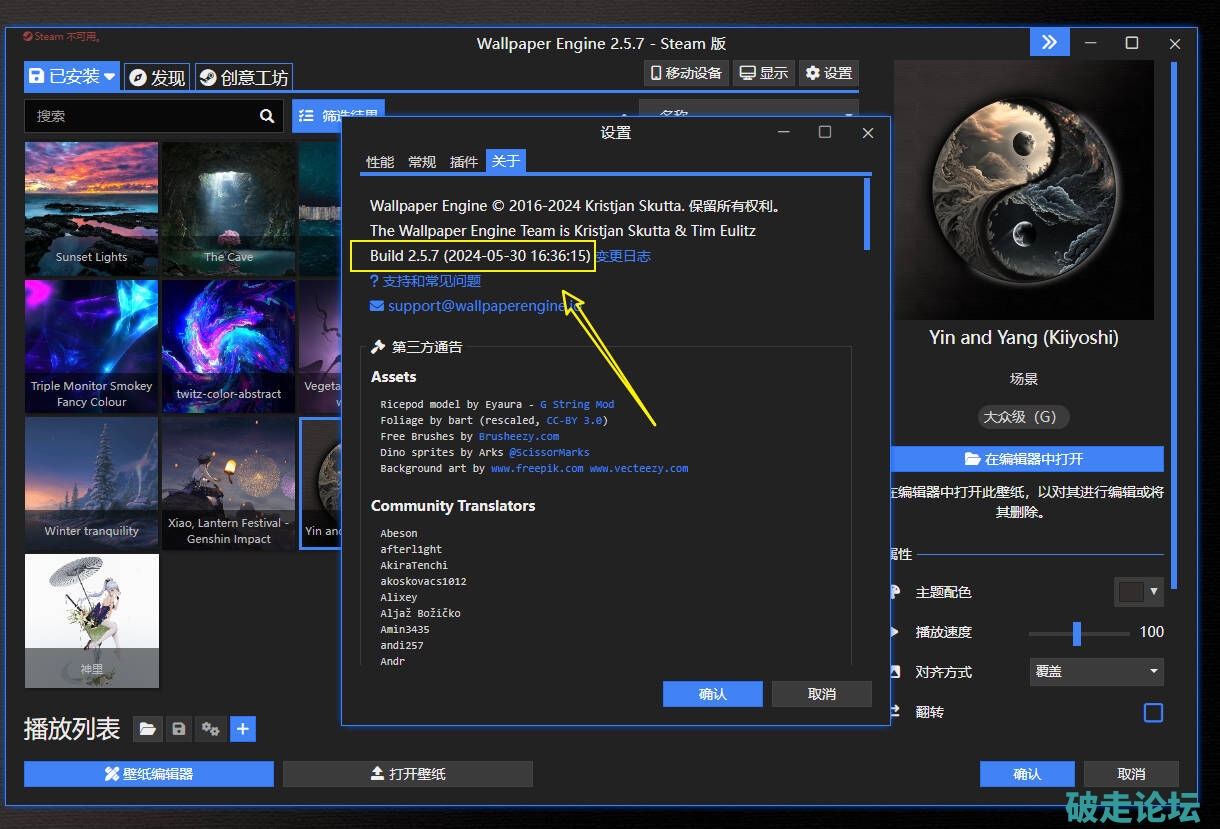Add new playlist with plus icon

tap(243, 729)
